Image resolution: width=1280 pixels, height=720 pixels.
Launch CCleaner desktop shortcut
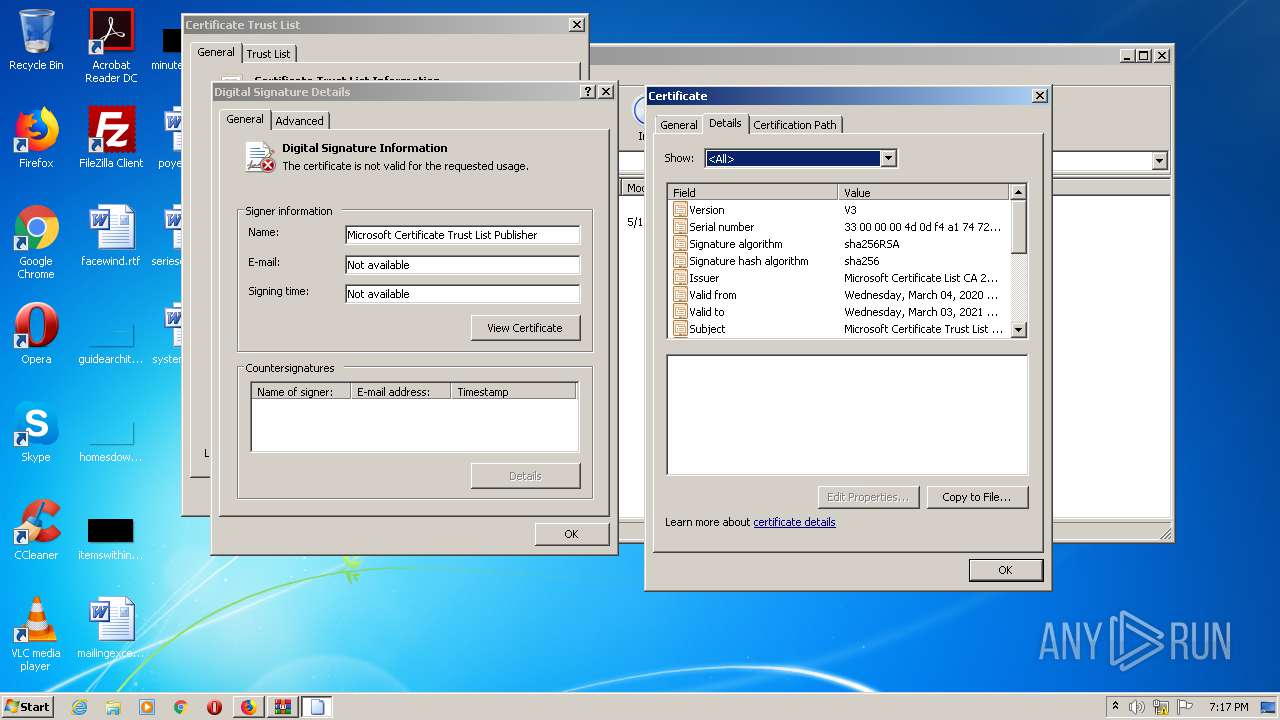tap(36, 530)
